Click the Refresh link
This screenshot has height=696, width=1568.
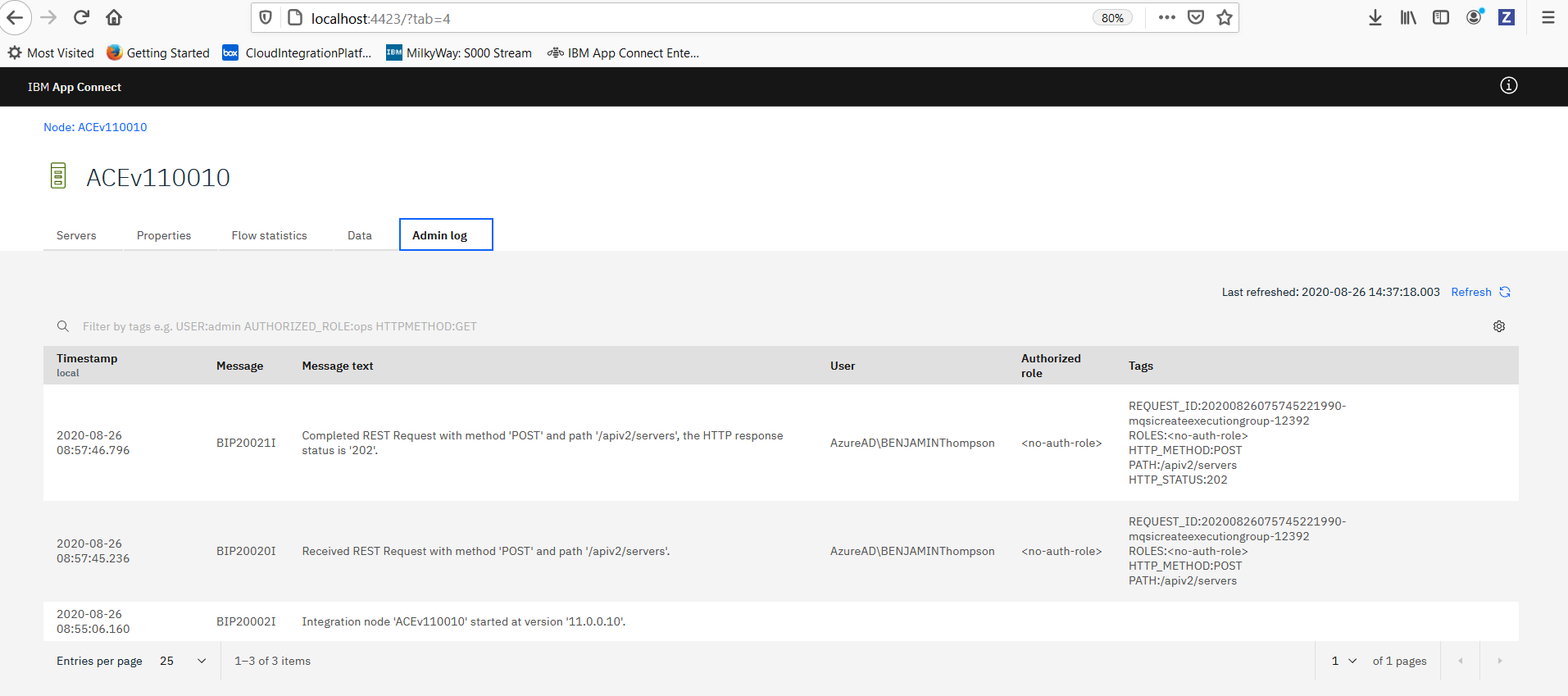click(1471, 292)
